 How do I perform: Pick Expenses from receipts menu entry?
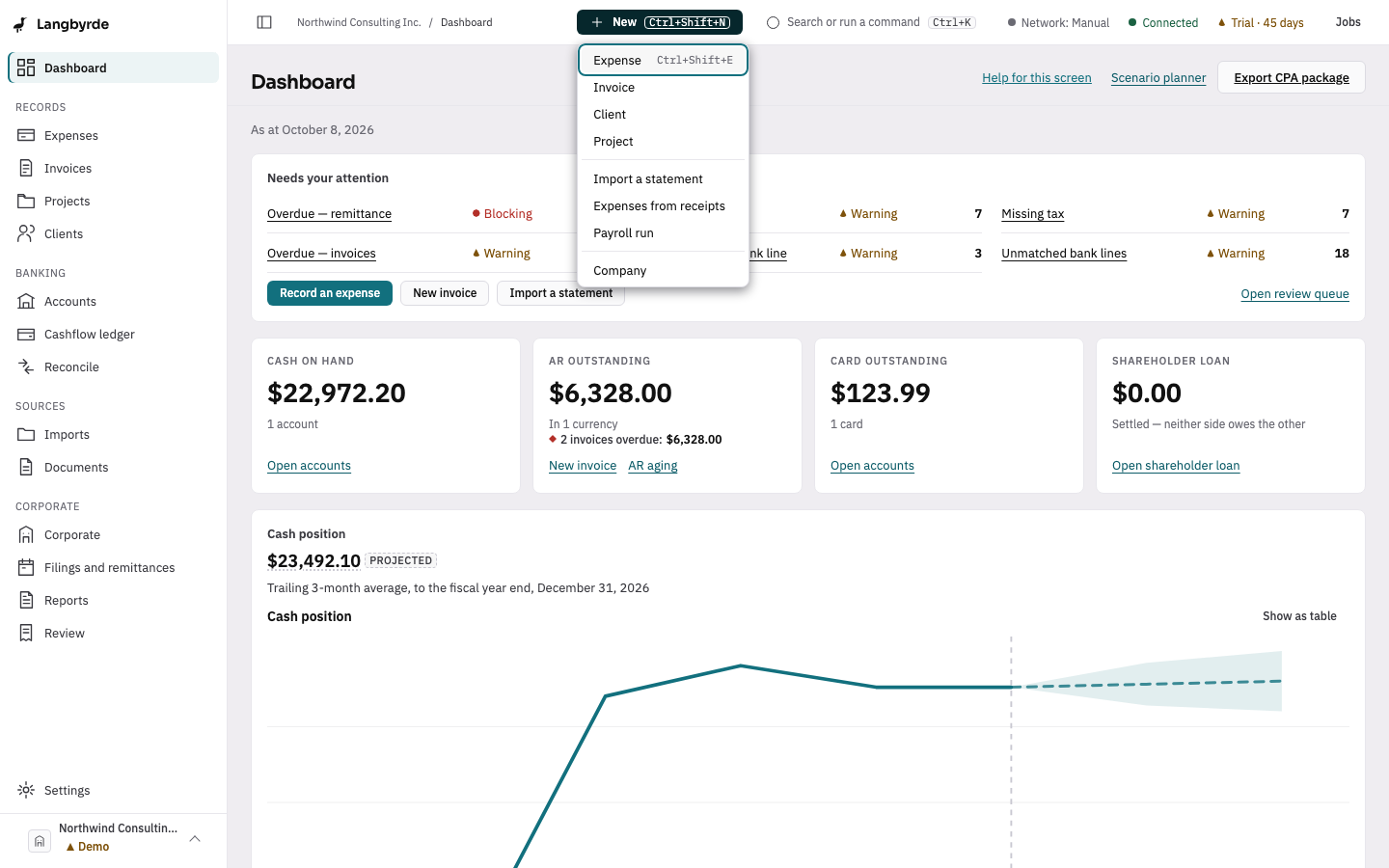click(663, 206)
